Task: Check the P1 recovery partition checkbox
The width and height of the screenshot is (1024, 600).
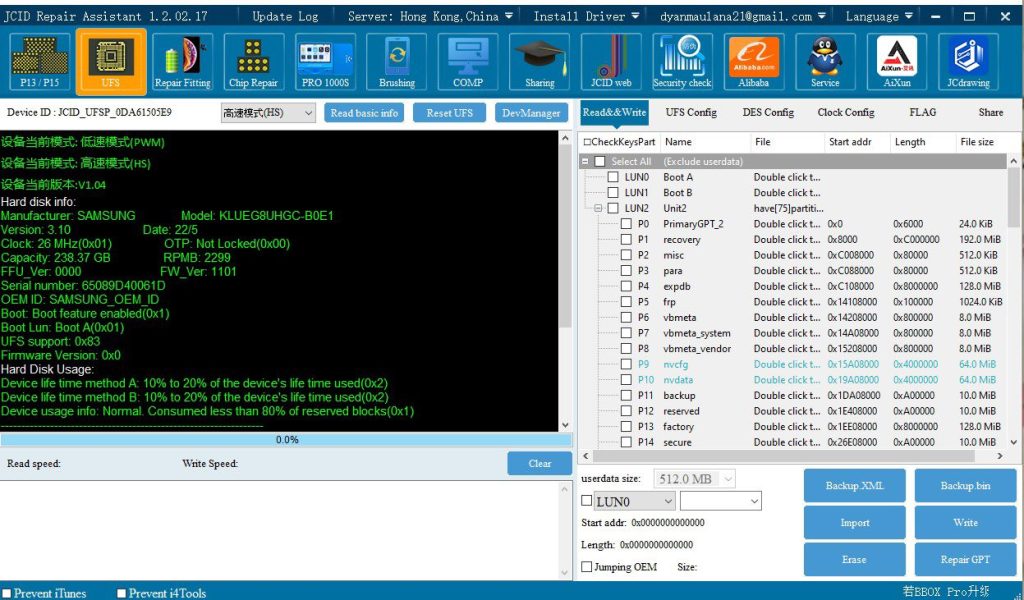Action: (x=626, y=240)
